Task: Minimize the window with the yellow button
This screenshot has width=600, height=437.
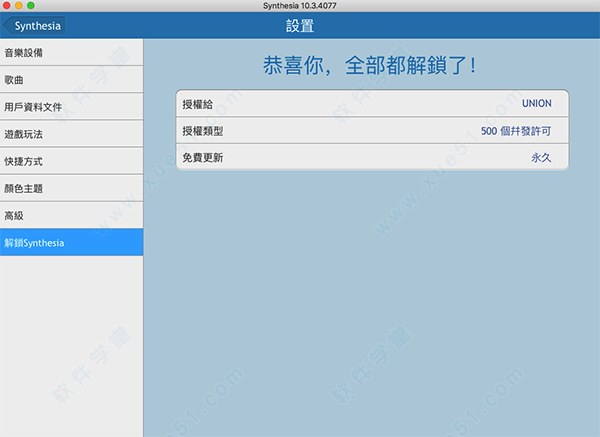Action: pos(19,5)
